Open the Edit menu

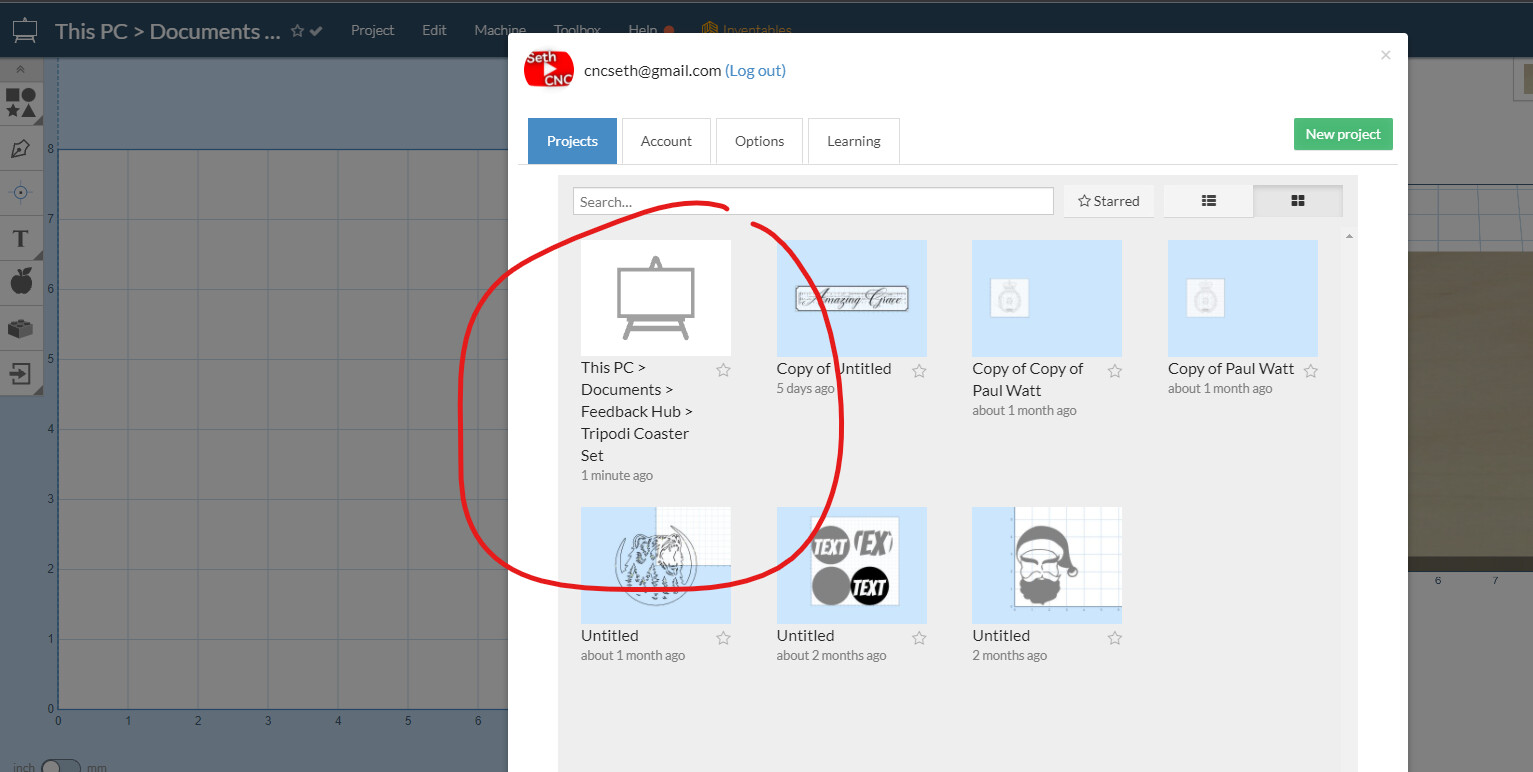[x=434, y=30]
